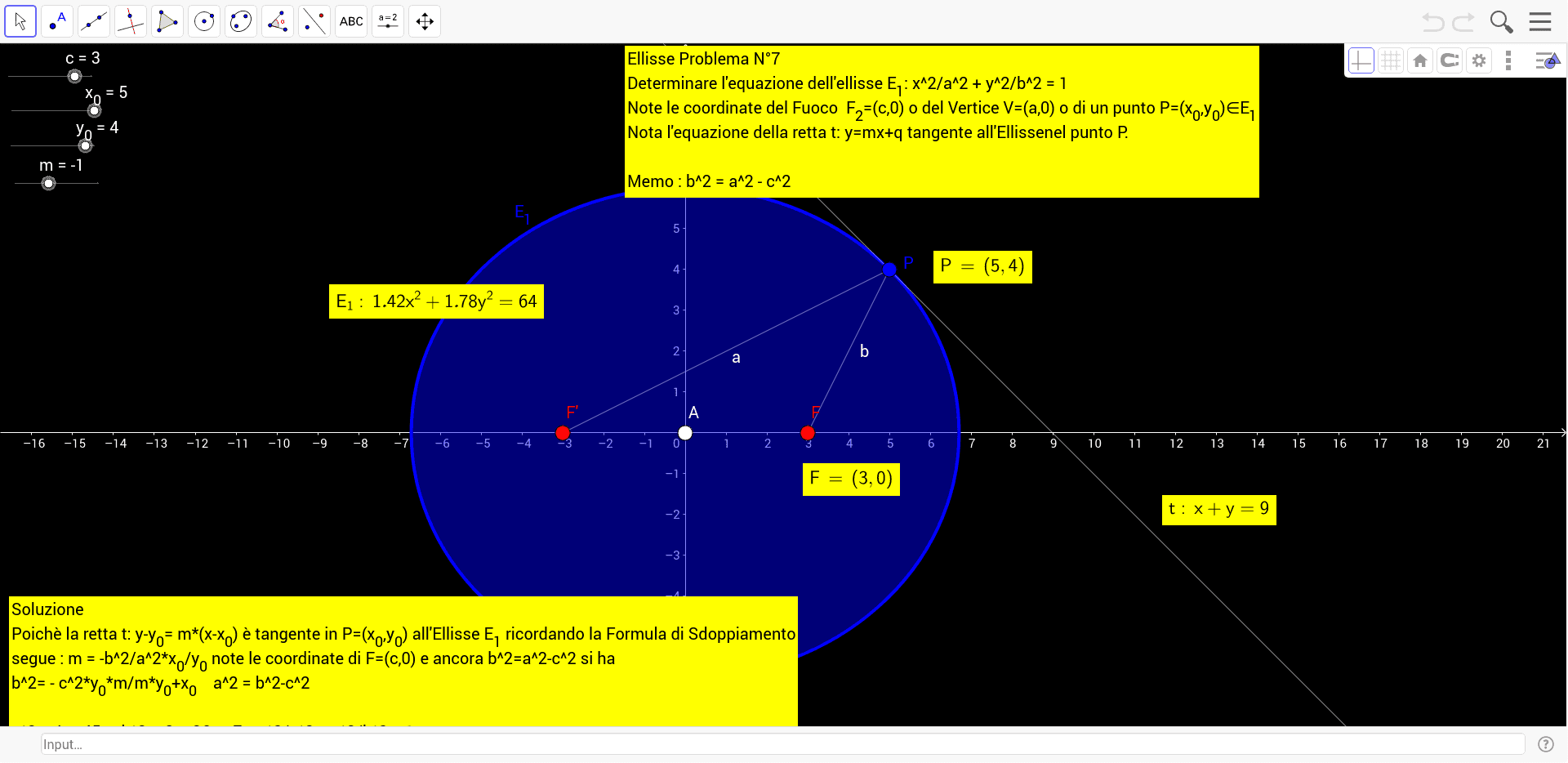Click the blue E1 curve label
1568x763 pixels.
pyautogui.click(x=522, y=213)
